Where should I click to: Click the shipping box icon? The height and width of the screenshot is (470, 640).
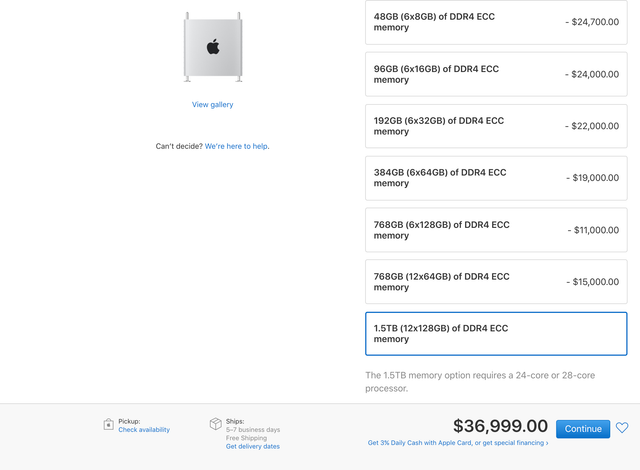coord(215,424)
